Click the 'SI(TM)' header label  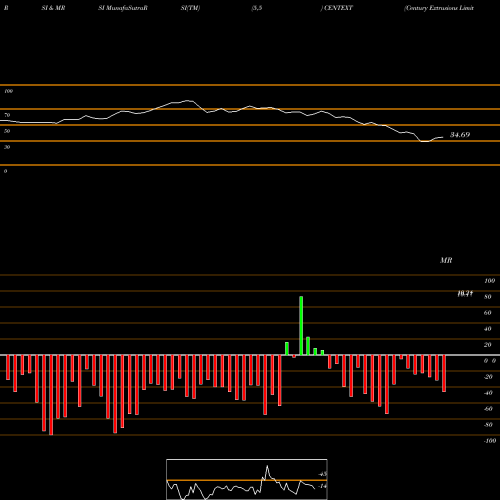tap(190, 8)
